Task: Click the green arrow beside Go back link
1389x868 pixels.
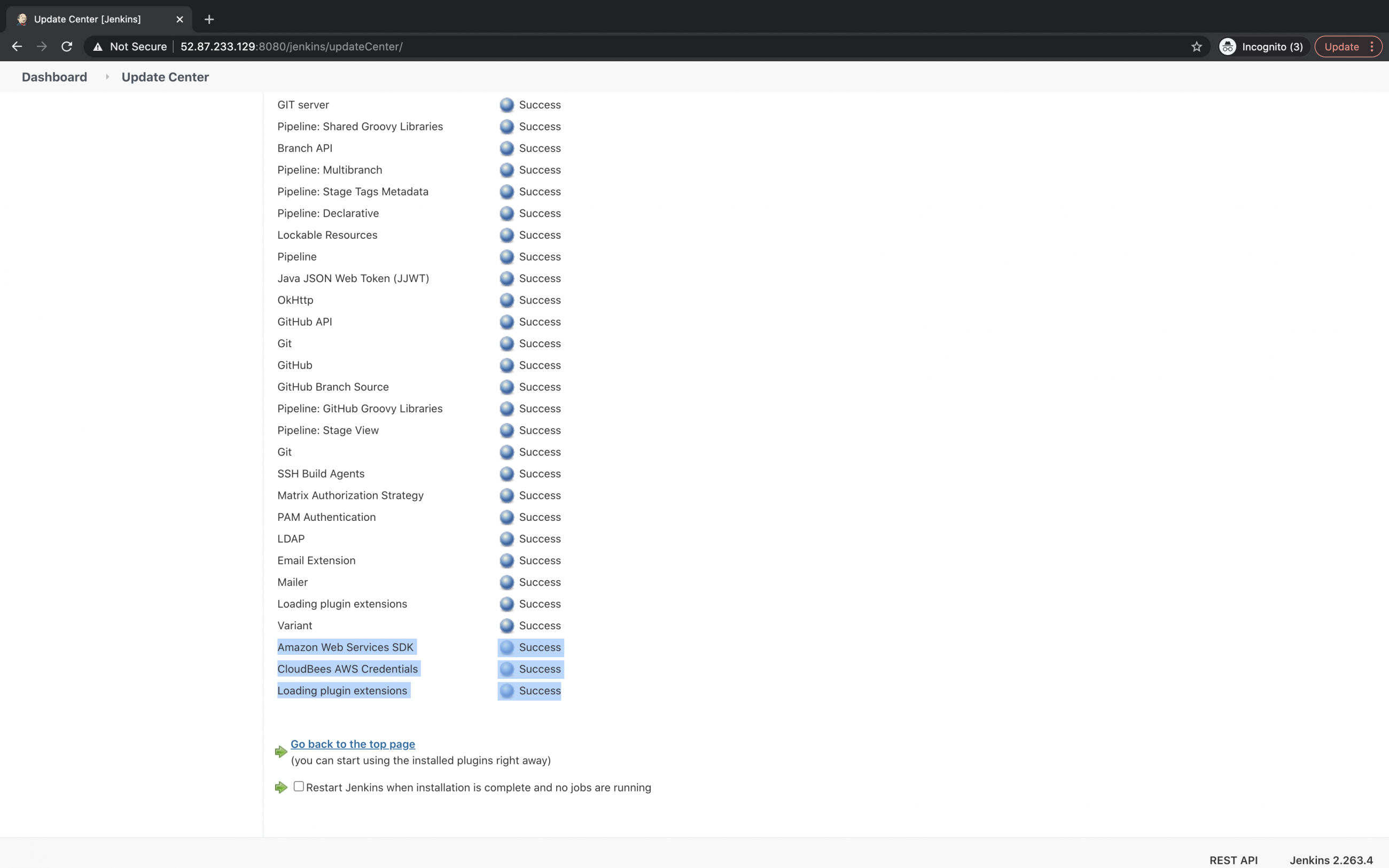Action: pyautogui.click(x=280, y=751)
